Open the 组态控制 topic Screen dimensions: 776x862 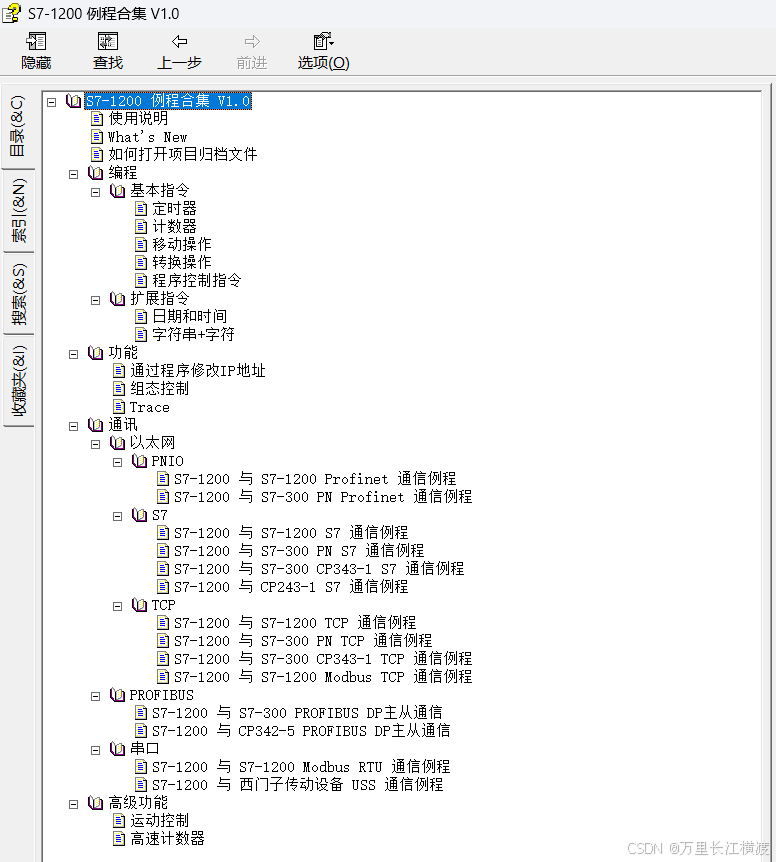tap(159, 389)
